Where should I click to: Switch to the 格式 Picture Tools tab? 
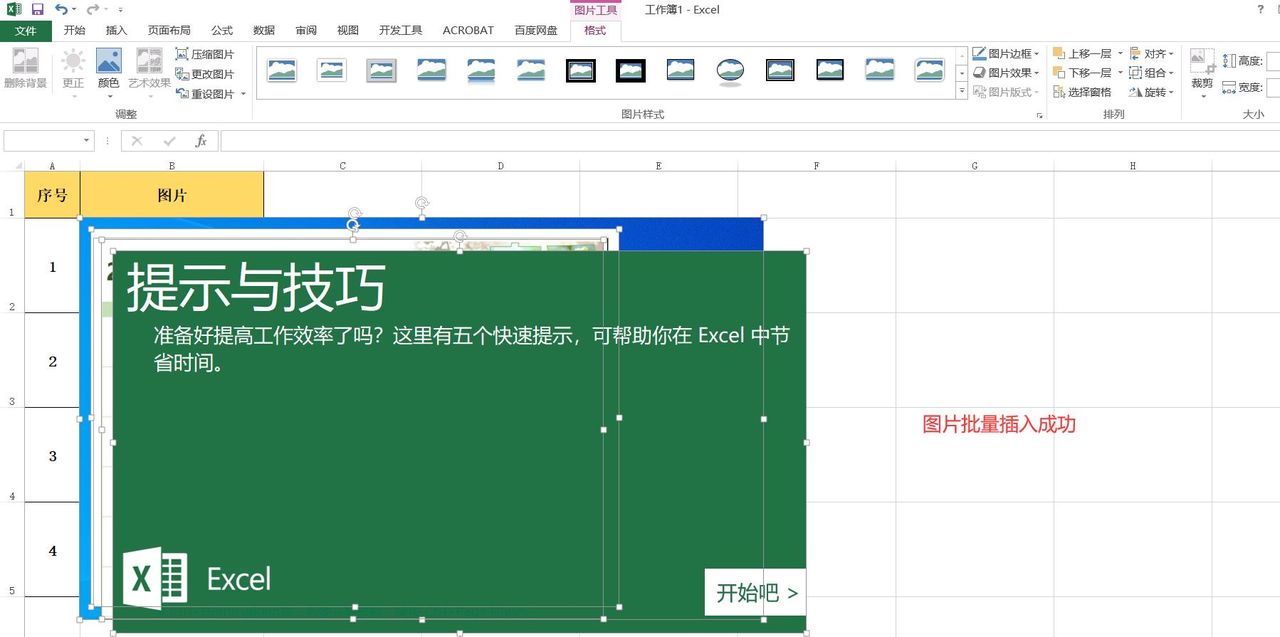[594, 30]
